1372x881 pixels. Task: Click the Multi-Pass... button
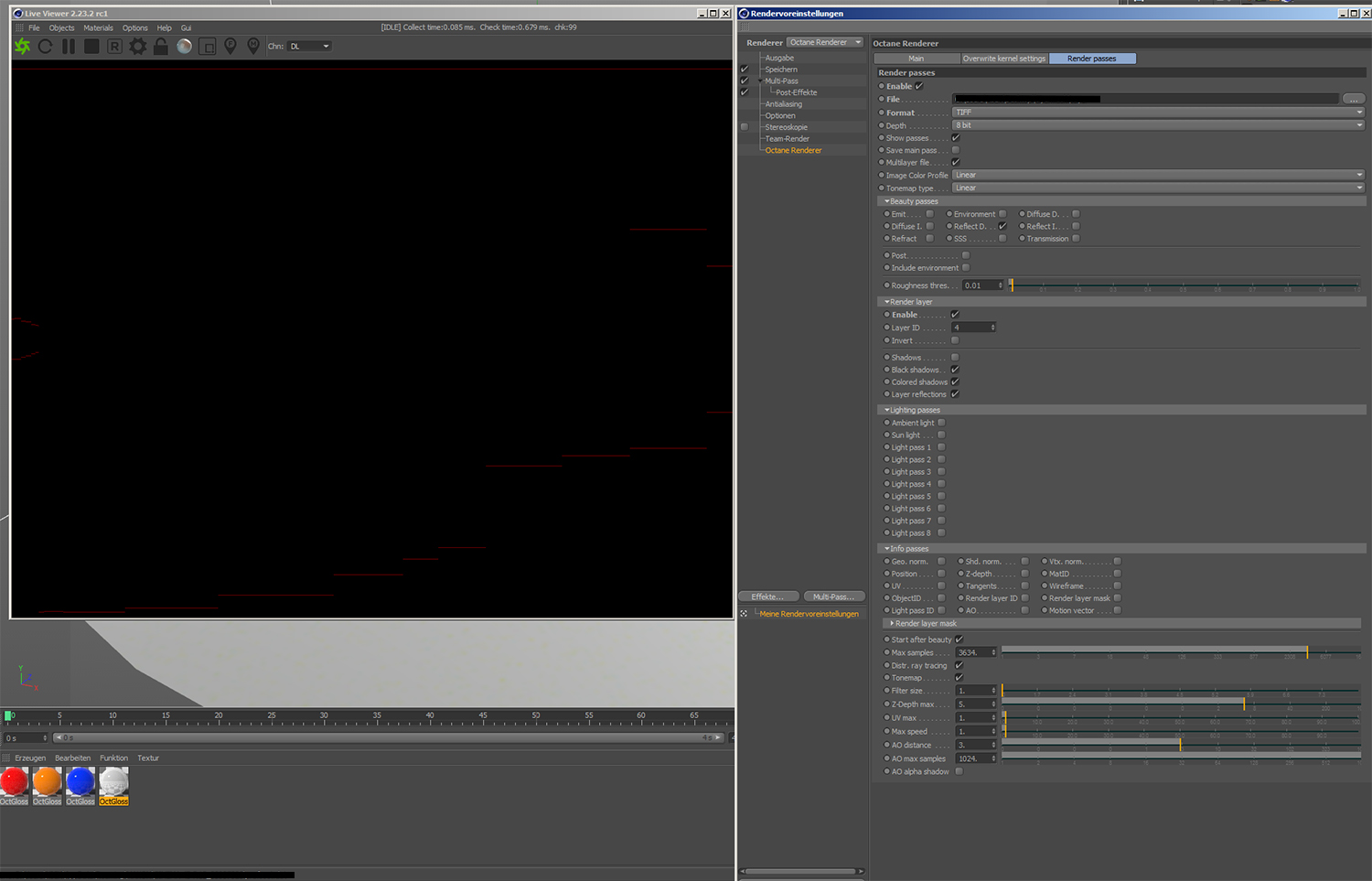pyautogui.click(x=833, y=596)
